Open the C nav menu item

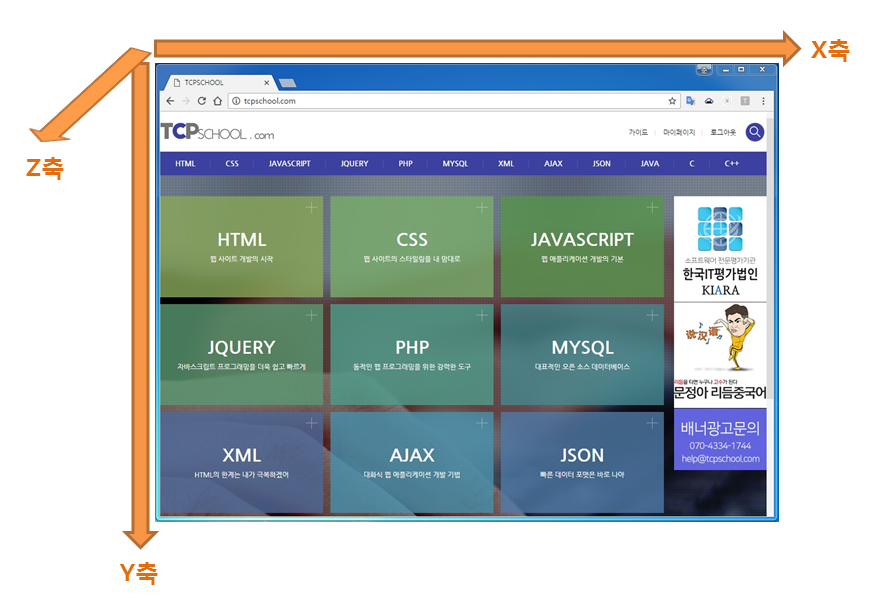pos(692,164)
